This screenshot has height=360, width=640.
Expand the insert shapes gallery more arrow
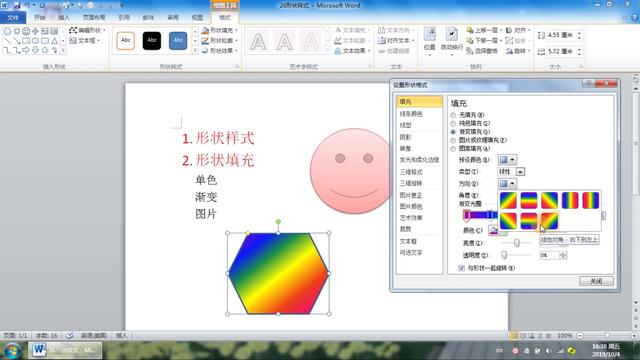point(63,51)
